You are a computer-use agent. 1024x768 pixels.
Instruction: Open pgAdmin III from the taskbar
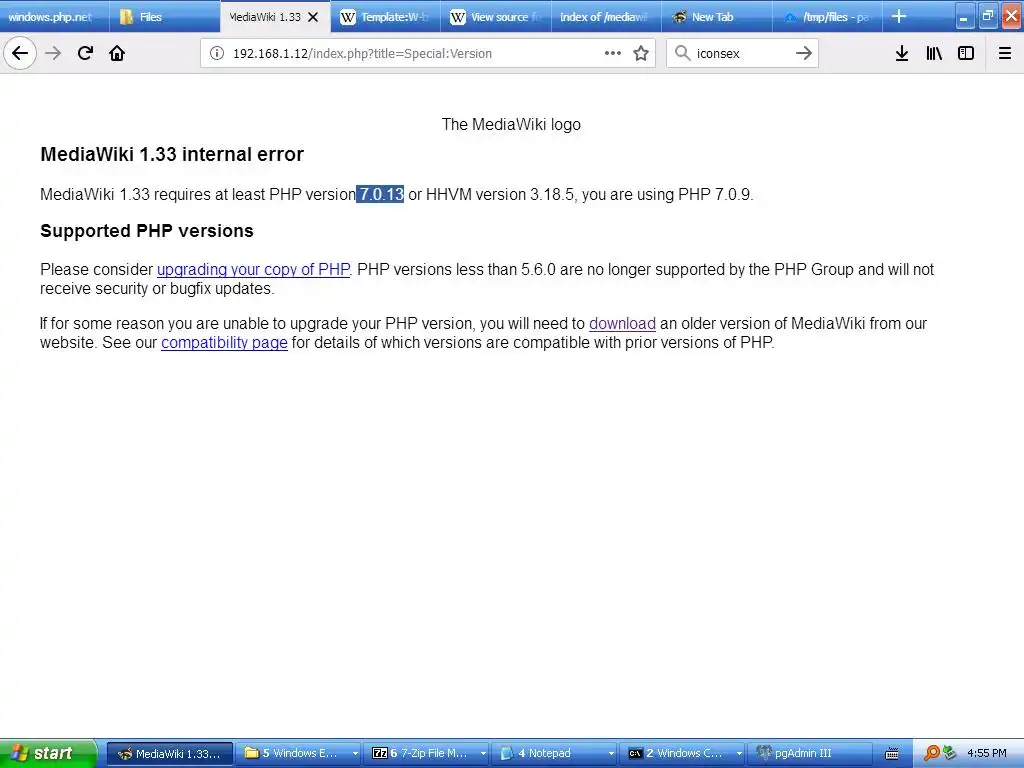pos(810,753)
